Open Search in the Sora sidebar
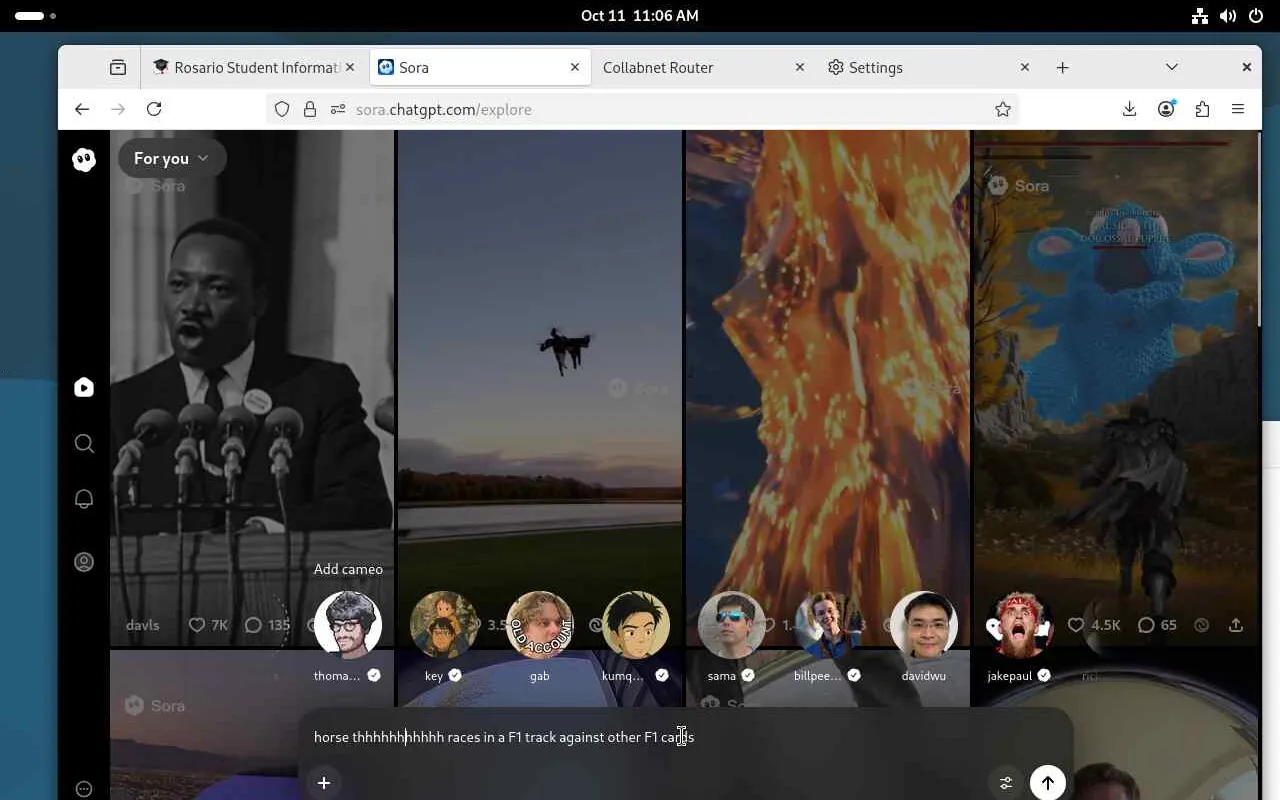This screenshot has width=1280, height=800. click(84, 443)
